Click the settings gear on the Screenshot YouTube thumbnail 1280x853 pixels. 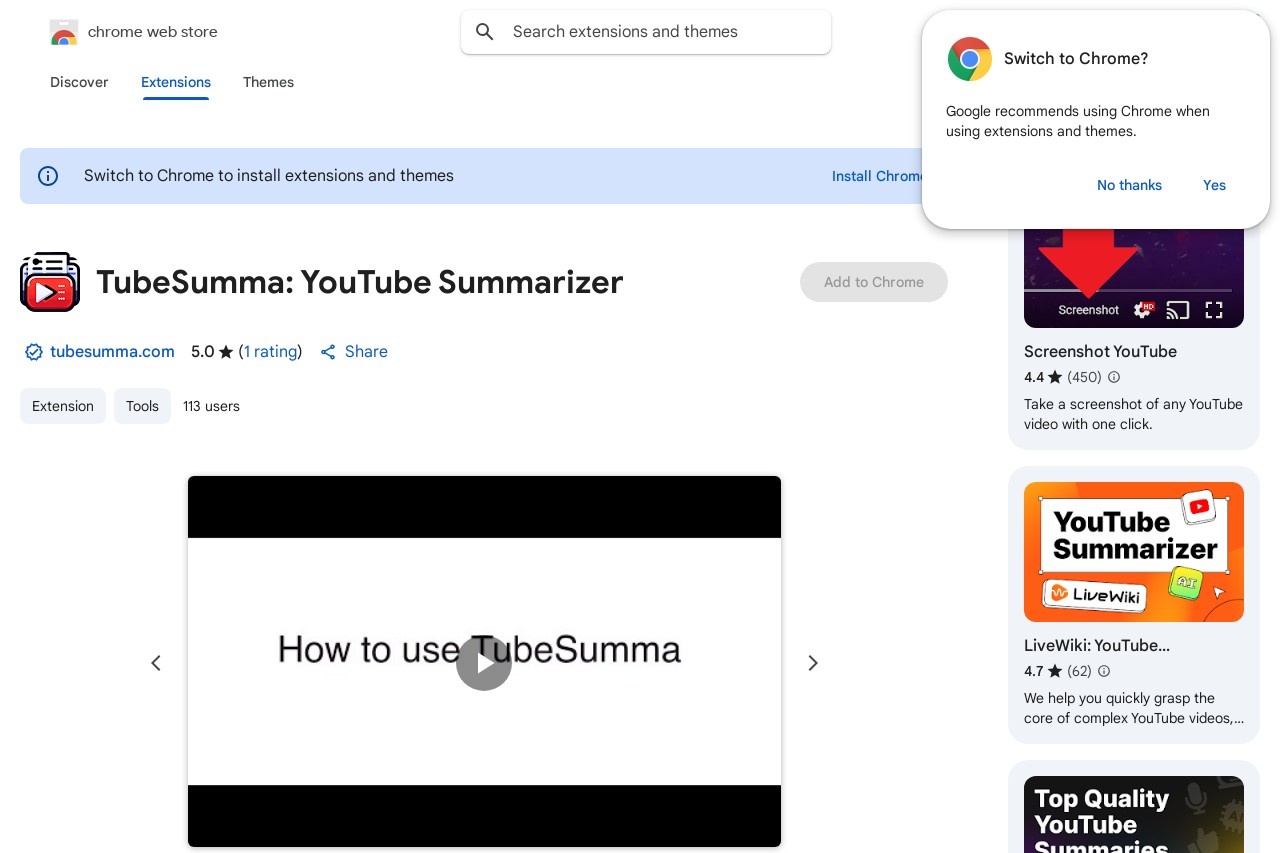[1143, 310]
